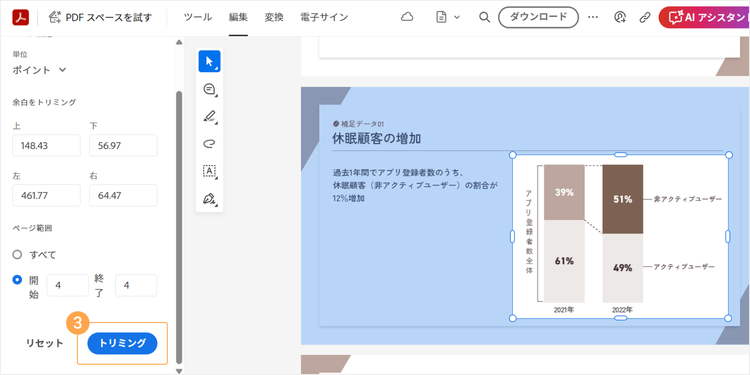The width and height of the screenshot is (750, 375).
Task: Click the crop box bottom edge handle
Action: pos(620,318)
